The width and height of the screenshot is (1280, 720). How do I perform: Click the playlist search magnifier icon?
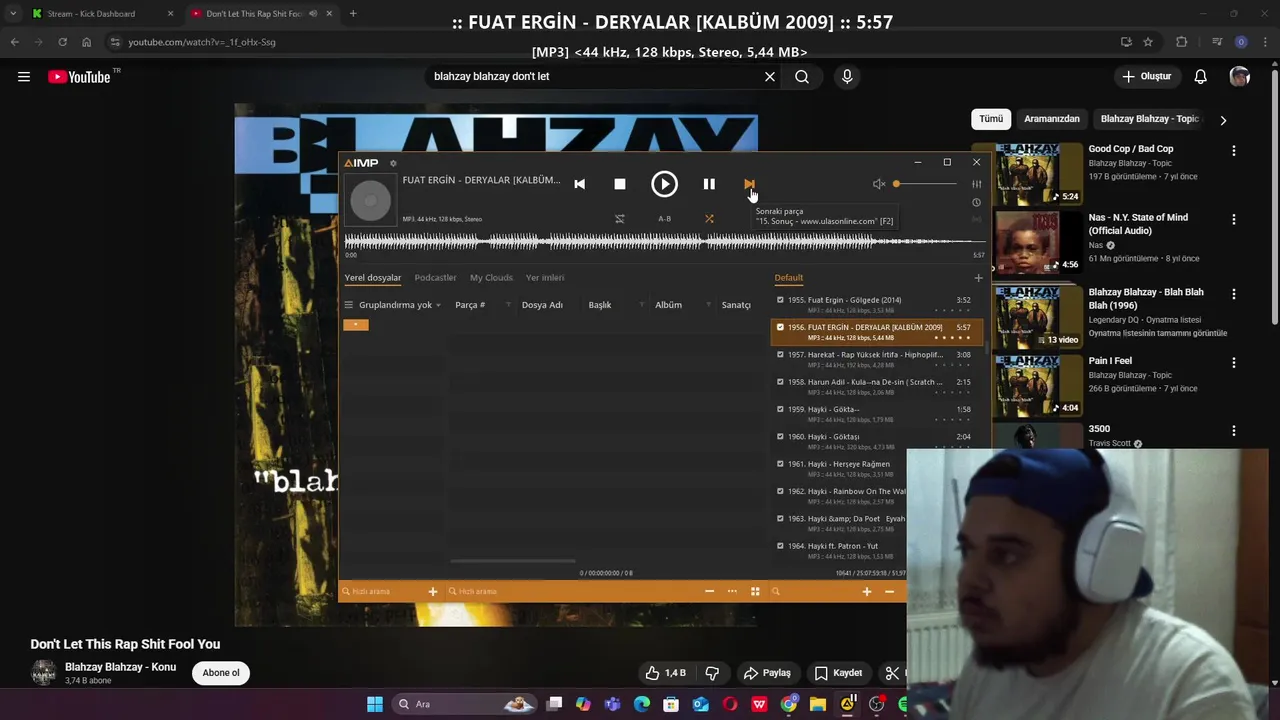[775, 592]
